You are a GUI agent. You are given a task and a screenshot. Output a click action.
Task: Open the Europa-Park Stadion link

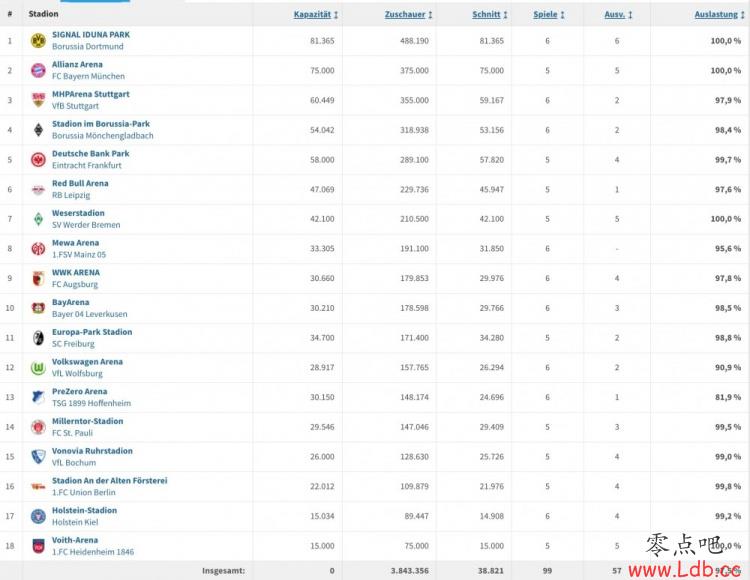pyautogui.click(x=92, y=331)
